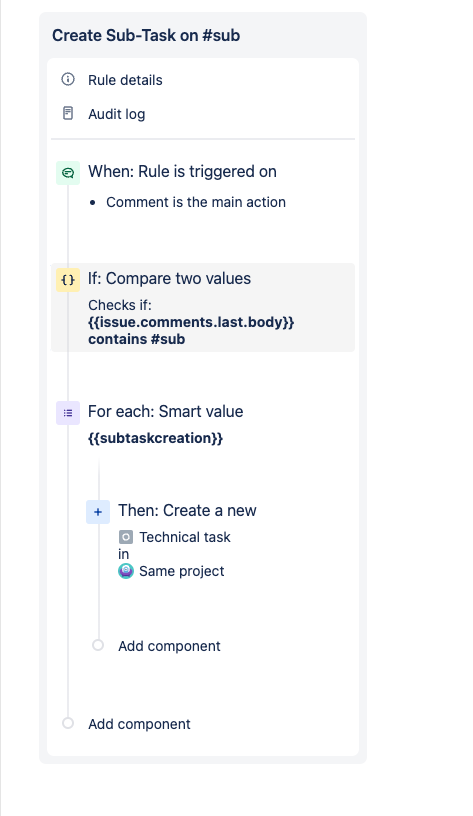Click the Audit log document icon

(x=68, y=113)
